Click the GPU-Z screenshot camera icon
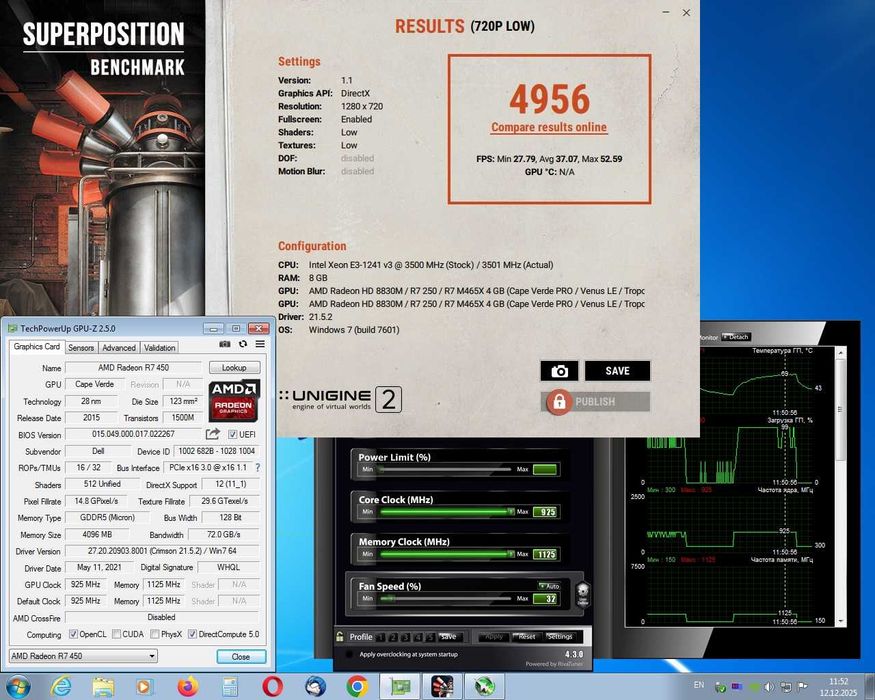Screen dimensions: 875x700 tap(225, 344)
